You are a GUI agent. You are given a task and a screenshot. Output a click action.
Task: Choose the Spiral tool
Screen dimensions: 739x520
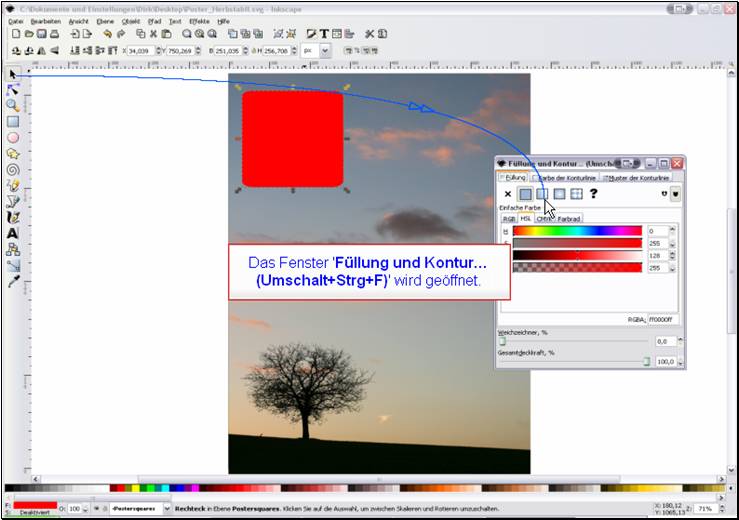click(x=13, y=169)
